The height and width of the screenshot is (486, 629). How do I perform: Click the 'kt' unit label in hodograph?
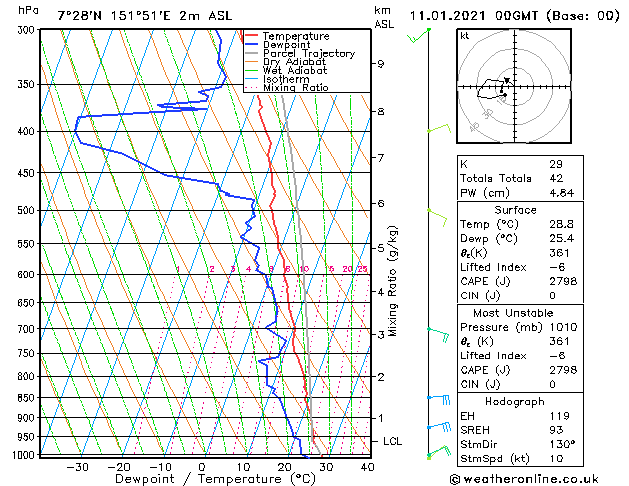(x=465, y=36)
